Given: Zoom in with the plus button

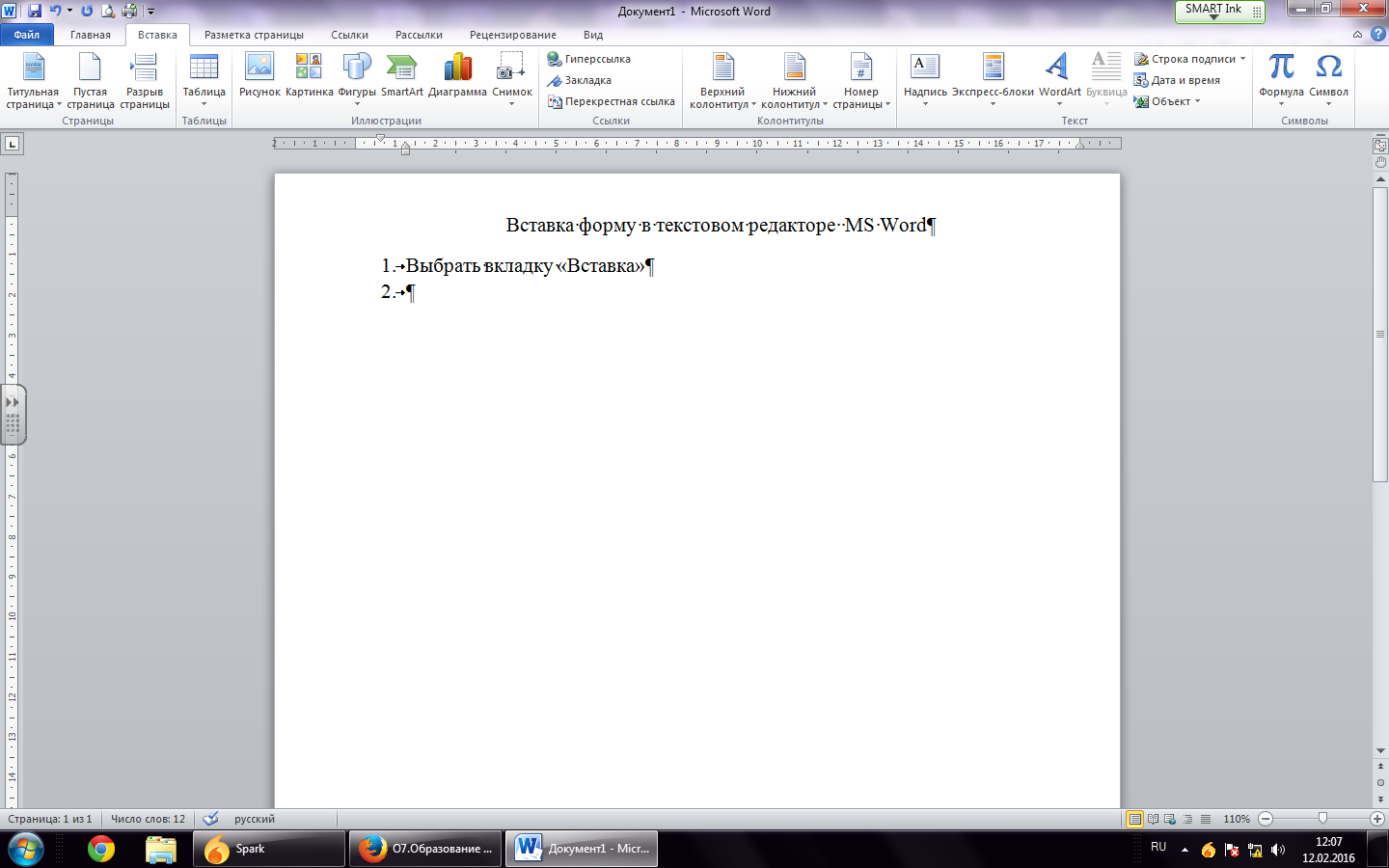Looking at the screenshot, I should tap(1377, 819).
